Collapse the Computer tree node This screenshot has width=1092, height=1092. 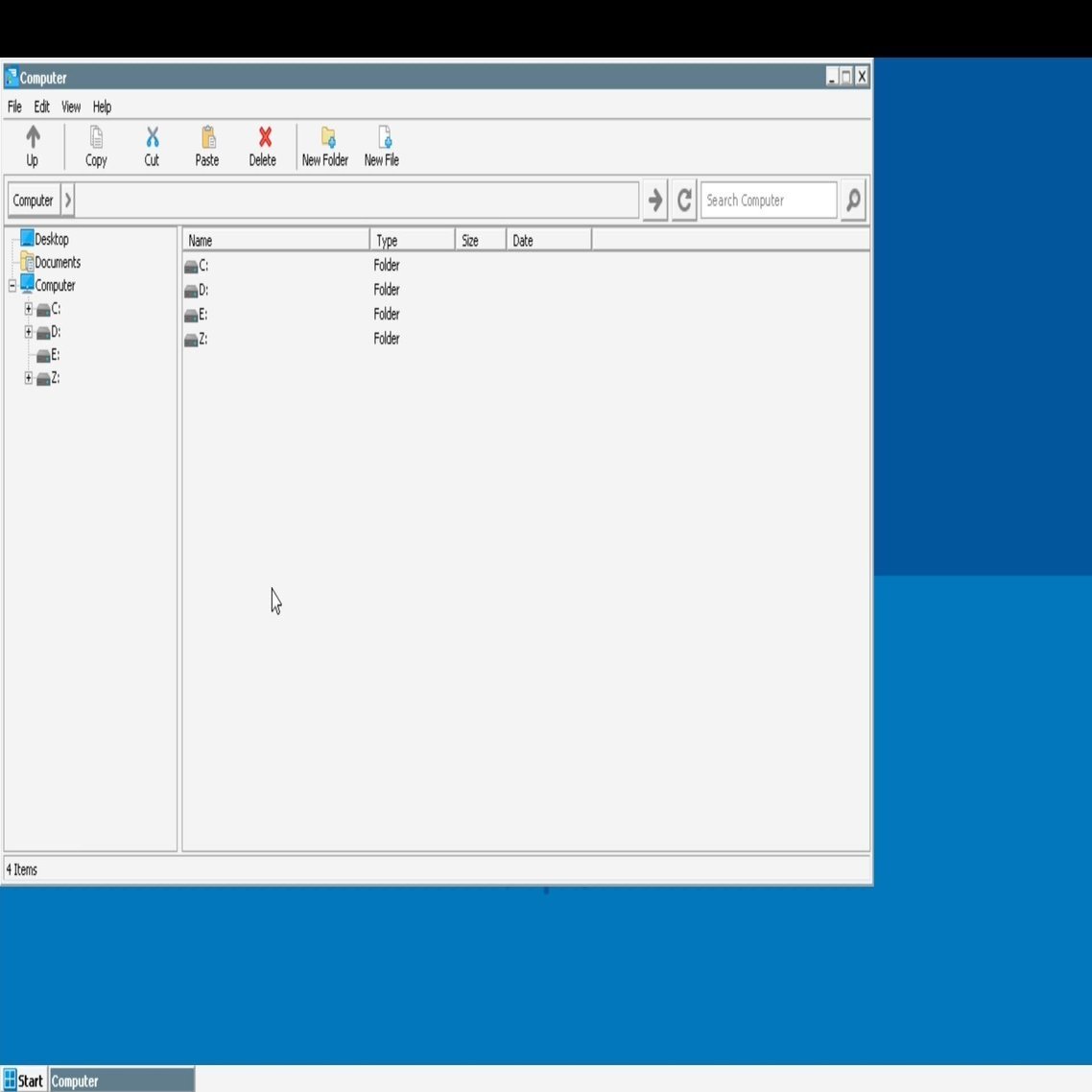(12, 286)
